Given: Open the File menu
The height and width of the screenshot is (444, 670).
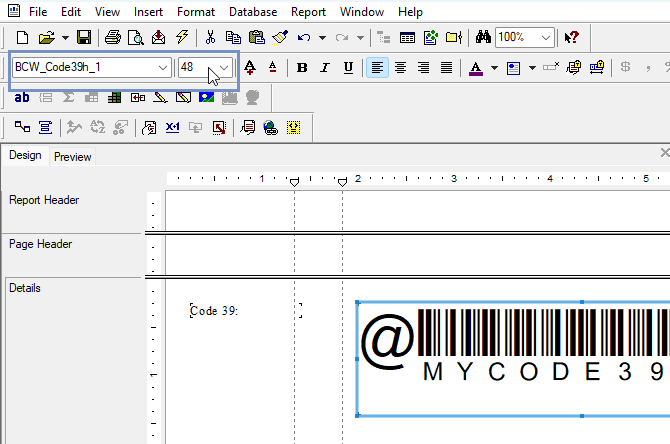Looking at the screenshot, I should [38, 12].
